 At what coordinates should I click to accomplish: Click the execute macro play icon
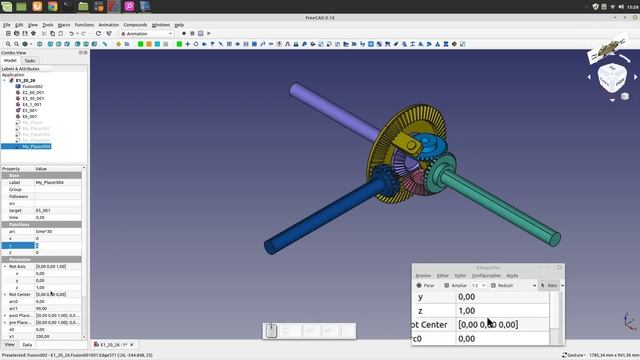click(209, 33)
